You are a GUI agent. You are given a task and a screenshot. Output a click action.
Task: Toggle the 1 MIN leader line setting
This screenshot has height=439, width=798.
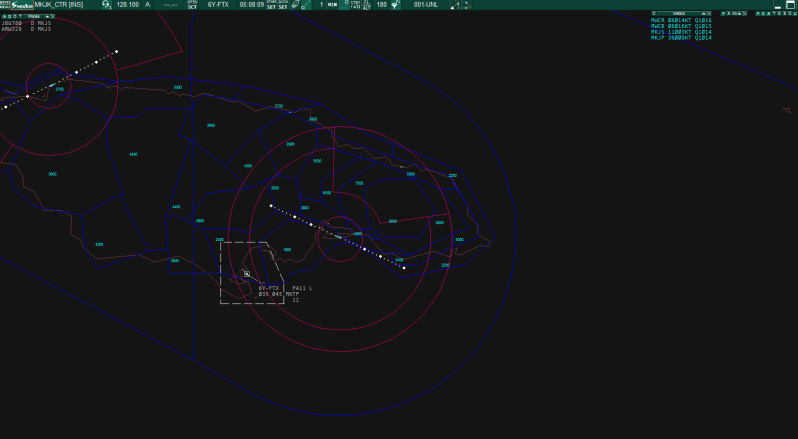coord(329,5)
